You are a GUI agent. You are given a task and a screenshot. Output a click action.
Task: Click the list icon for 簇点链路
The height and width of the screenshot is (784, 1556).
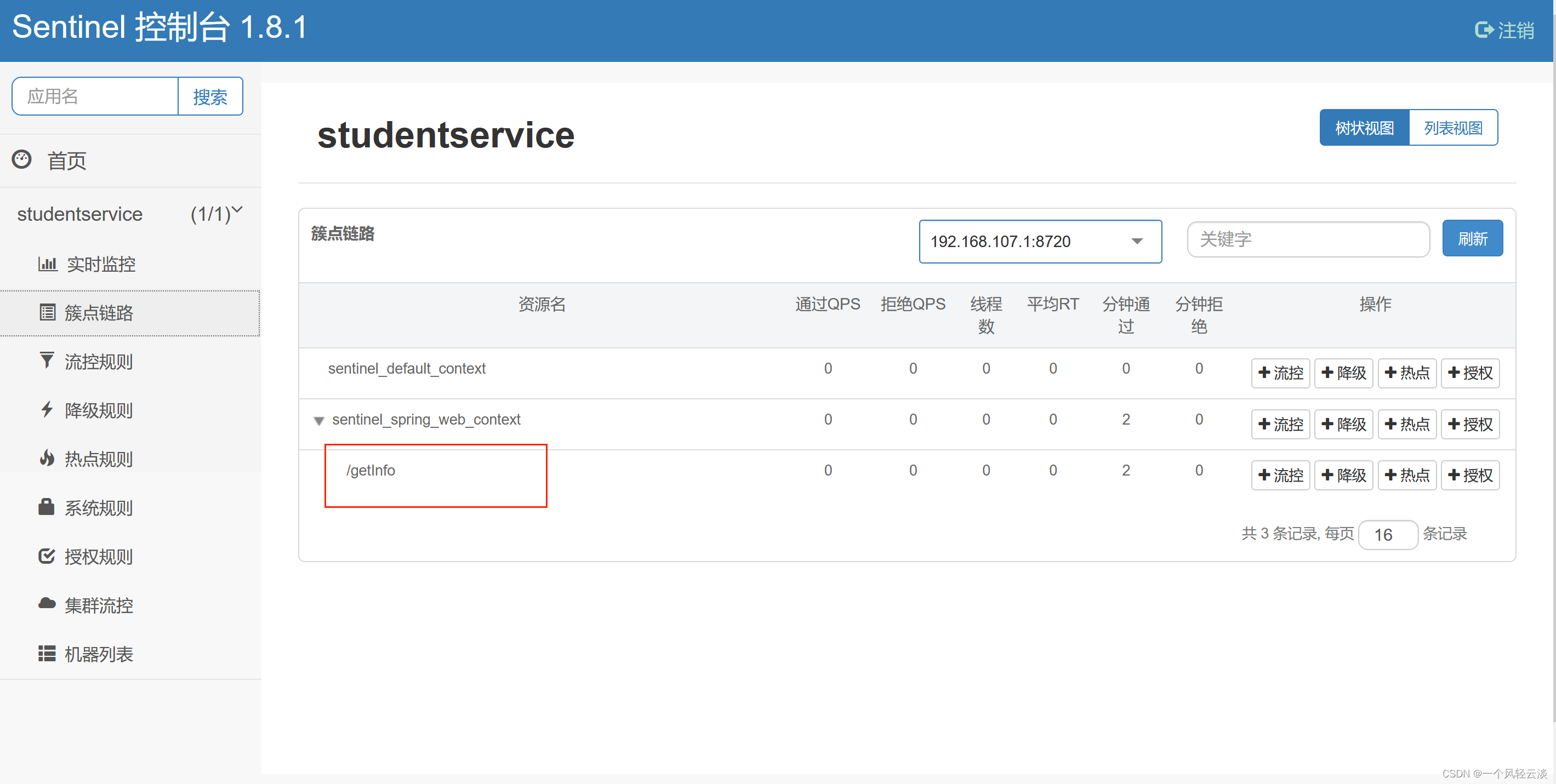[x=48, y=312]
